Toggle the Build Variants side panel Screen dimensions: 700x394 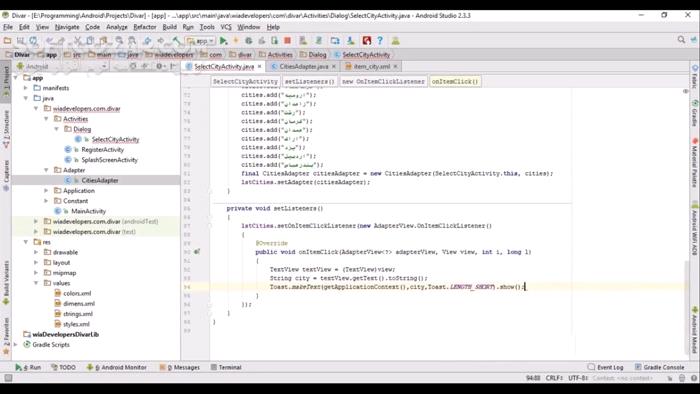point(6,282)
